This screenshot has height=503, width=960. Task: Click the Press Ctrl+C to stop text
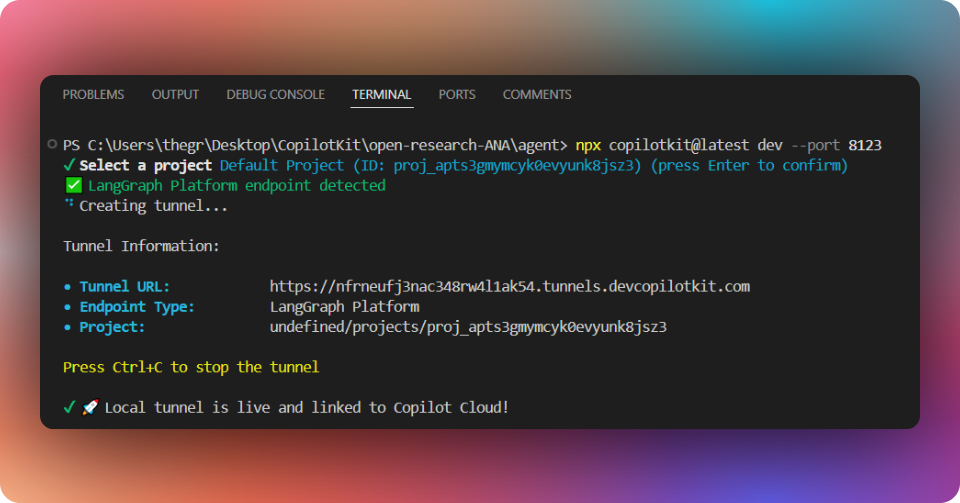coord(191,367)
